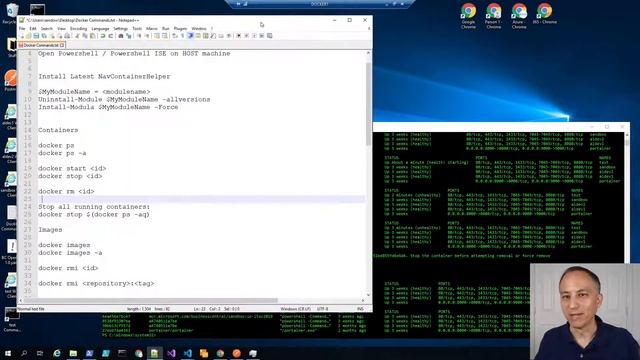
Task: Click the Open file toolbar icon
Action: 28,36
